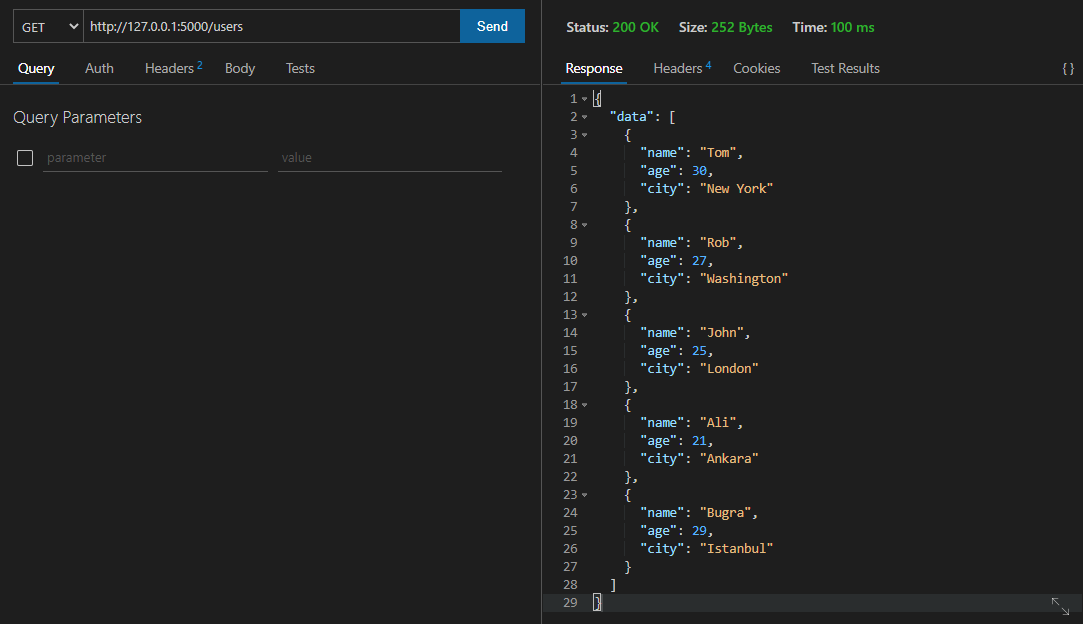Viewport: 1083px width, 624px height.
Task: Click the "Ali" name value
Action: [x=718, y=422]
